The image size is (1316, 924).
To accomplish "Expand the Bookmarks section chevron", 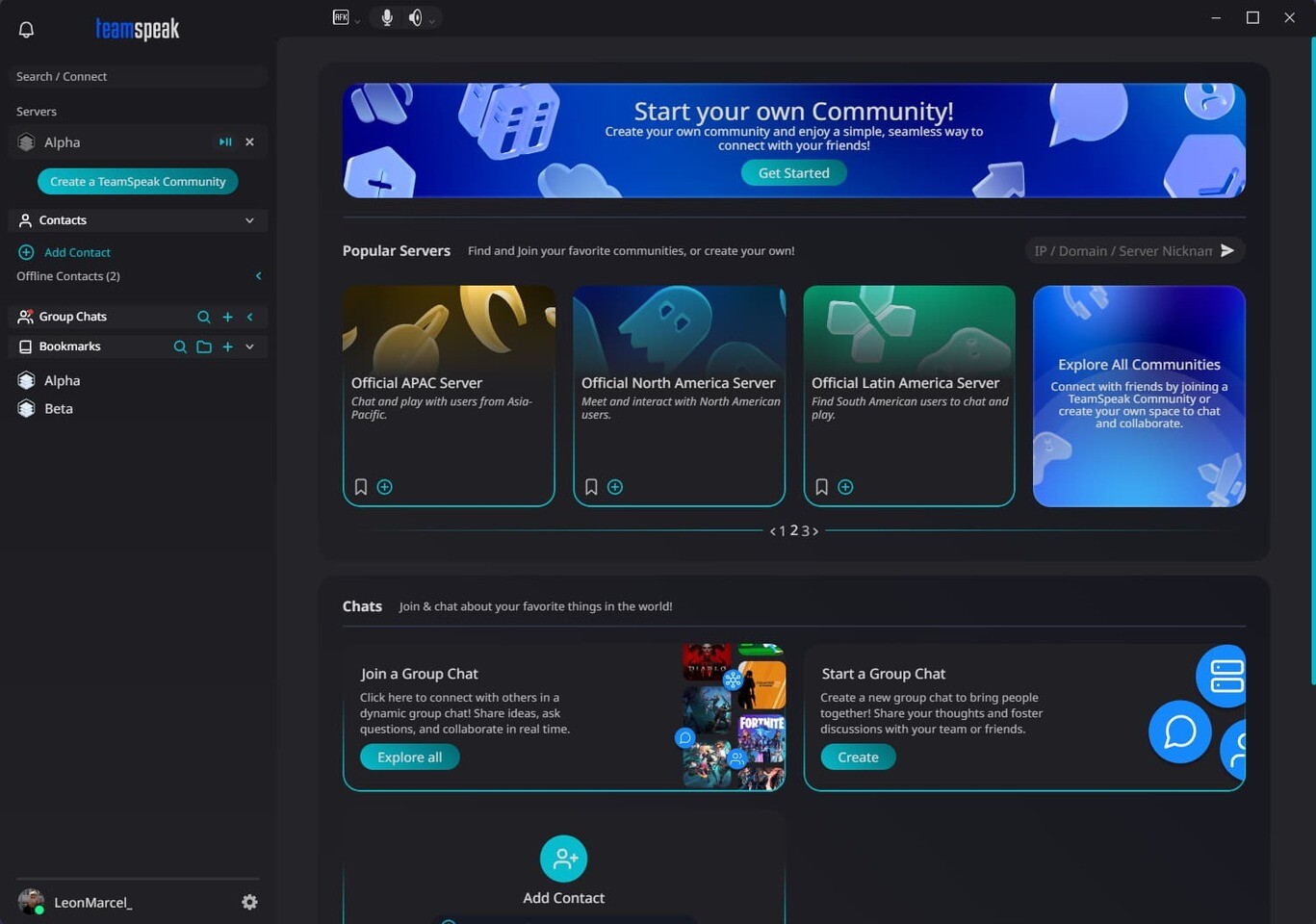I will (x=249, y=346).
